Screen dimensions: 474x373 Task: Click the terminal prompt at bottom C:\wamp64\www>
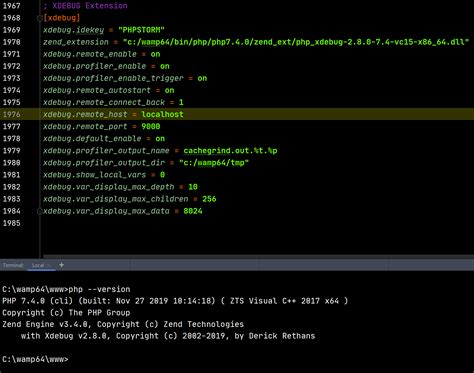[35, 359]
